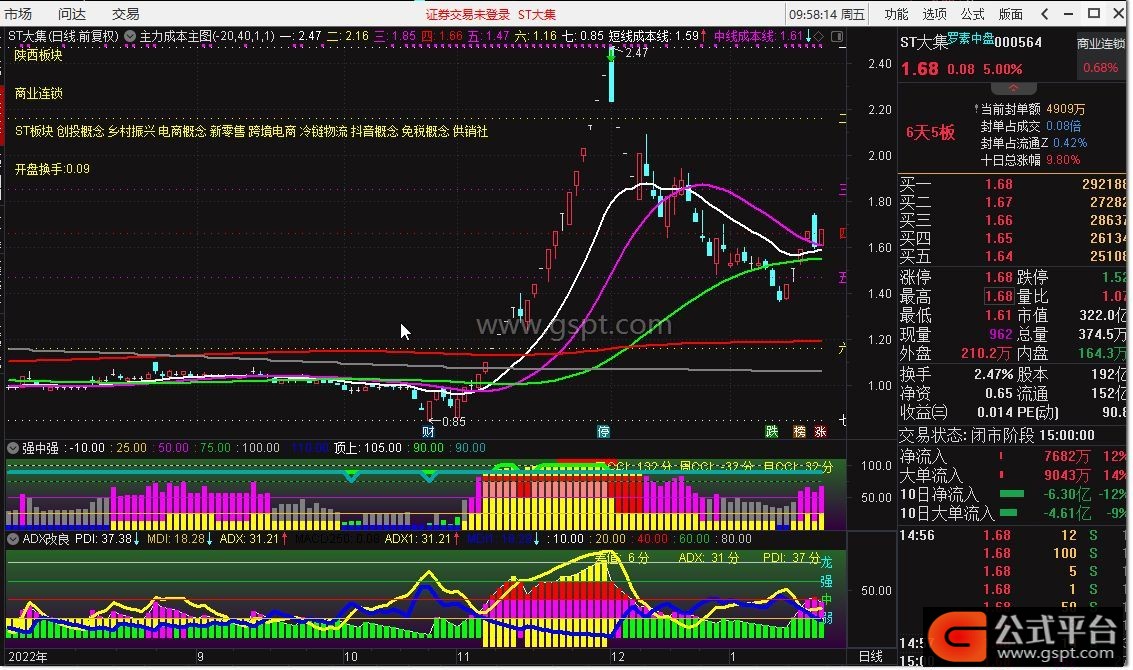
Task: Click the 跌 marker icon
Action: tap(772, 431)
